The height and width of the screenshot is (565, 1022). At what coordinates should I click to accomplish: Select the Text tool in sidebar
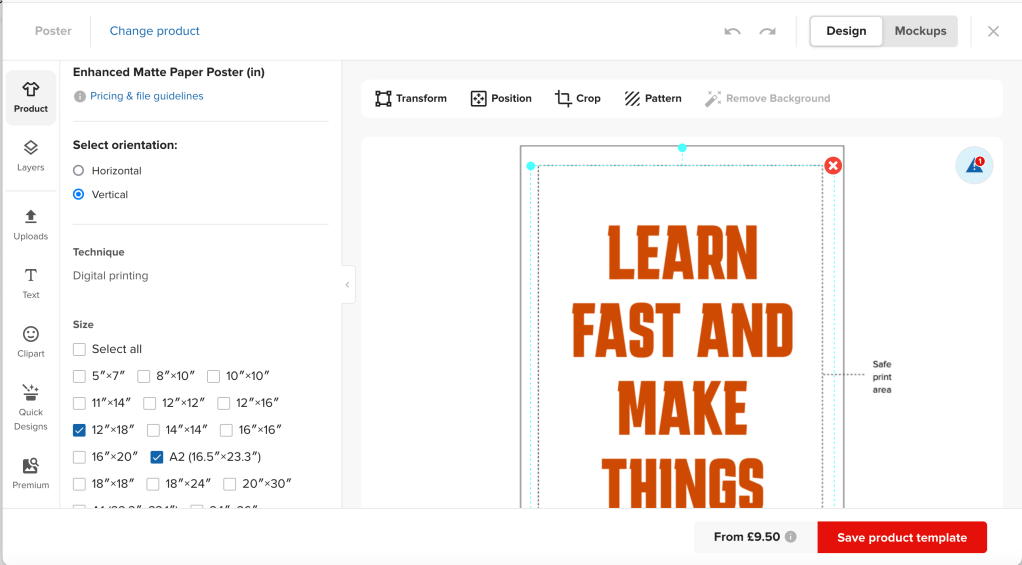tap(31, 283)
